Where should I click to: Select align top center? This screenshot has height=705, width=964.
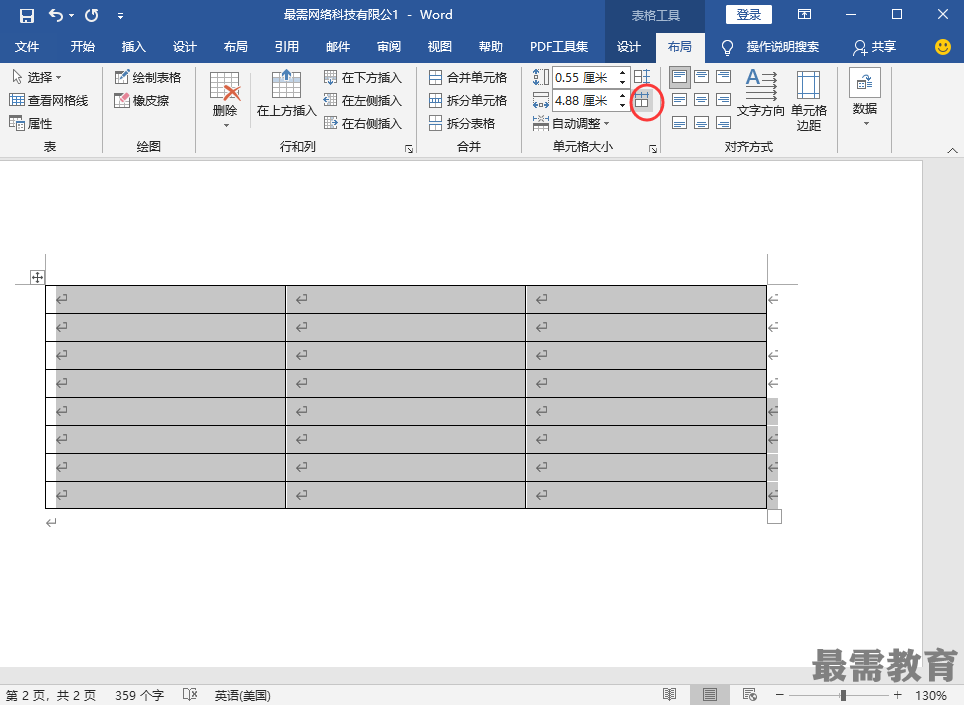701,76
